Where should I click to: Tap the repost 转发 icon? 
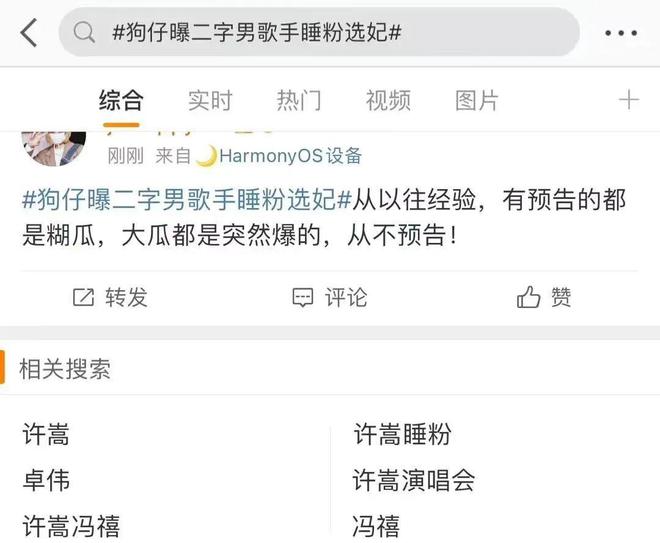[83, 297]
